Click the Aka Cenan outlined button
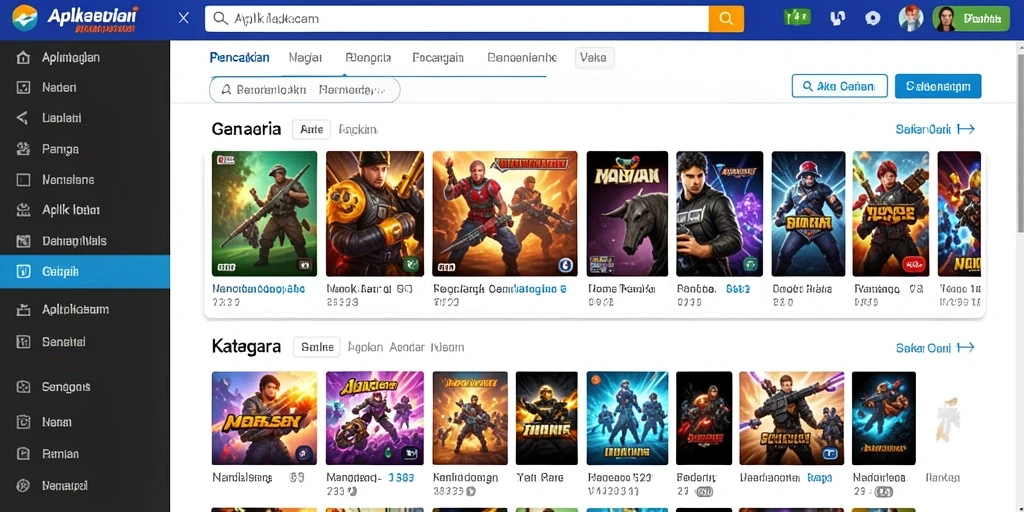Viewport: 1024px width, 512px height. point(839,86)
